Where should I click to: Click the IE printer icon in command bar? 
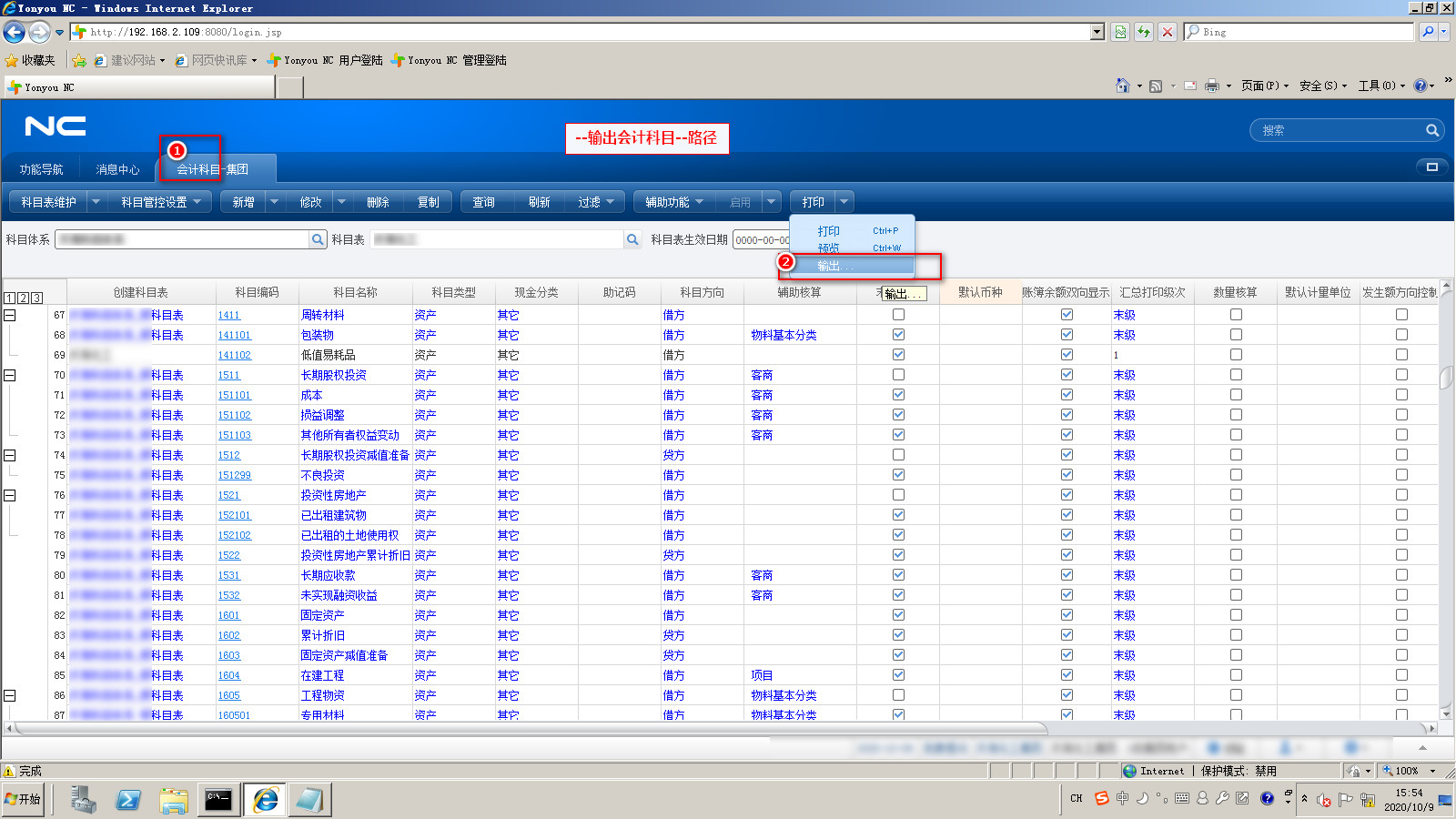tap(1211, 86)
